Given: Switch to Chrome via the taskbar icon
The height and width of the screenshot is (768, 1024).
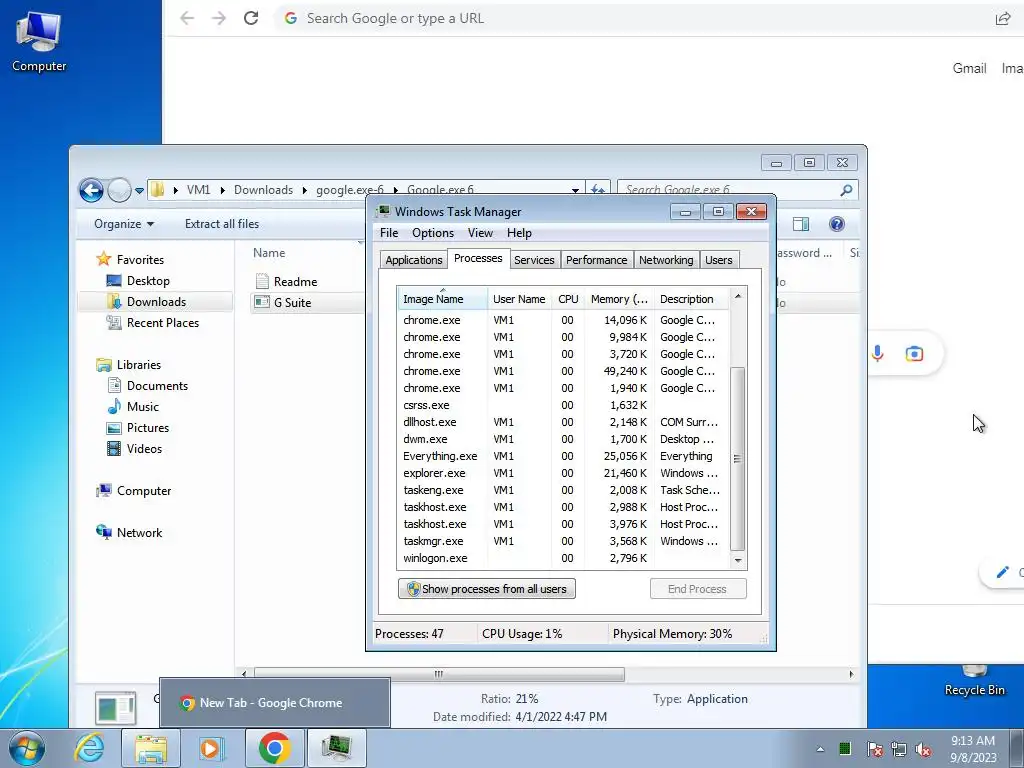Looking at the screenshot, I should [274, 748].
